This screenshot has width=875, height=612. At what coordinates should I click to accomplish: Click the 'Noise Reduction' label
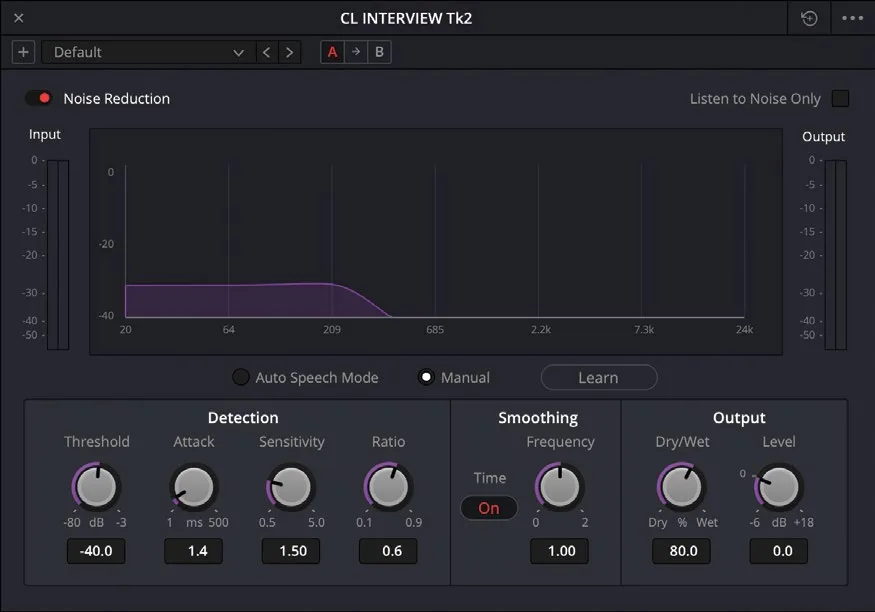click(117, 99)
